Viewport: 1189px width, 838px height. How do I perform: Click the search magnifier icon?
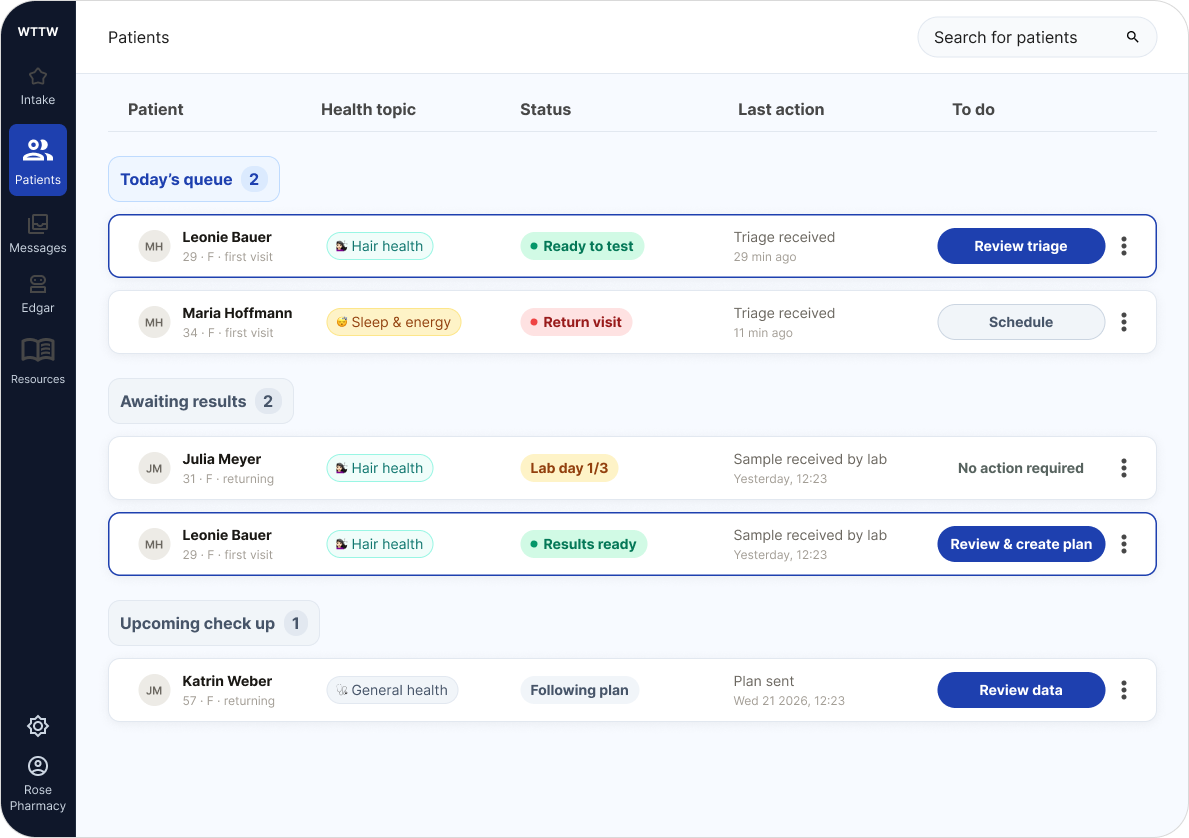pos(1132,37)
